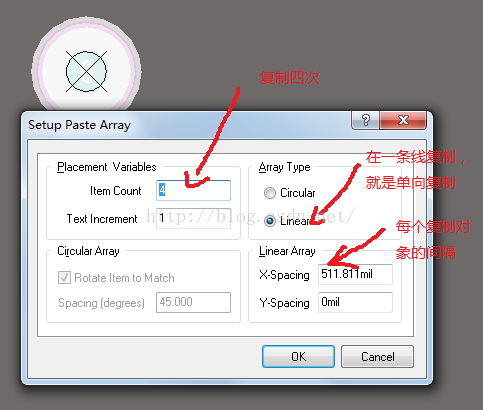
Task: Click the Placement Variables group label
Action: pos(107,167)
